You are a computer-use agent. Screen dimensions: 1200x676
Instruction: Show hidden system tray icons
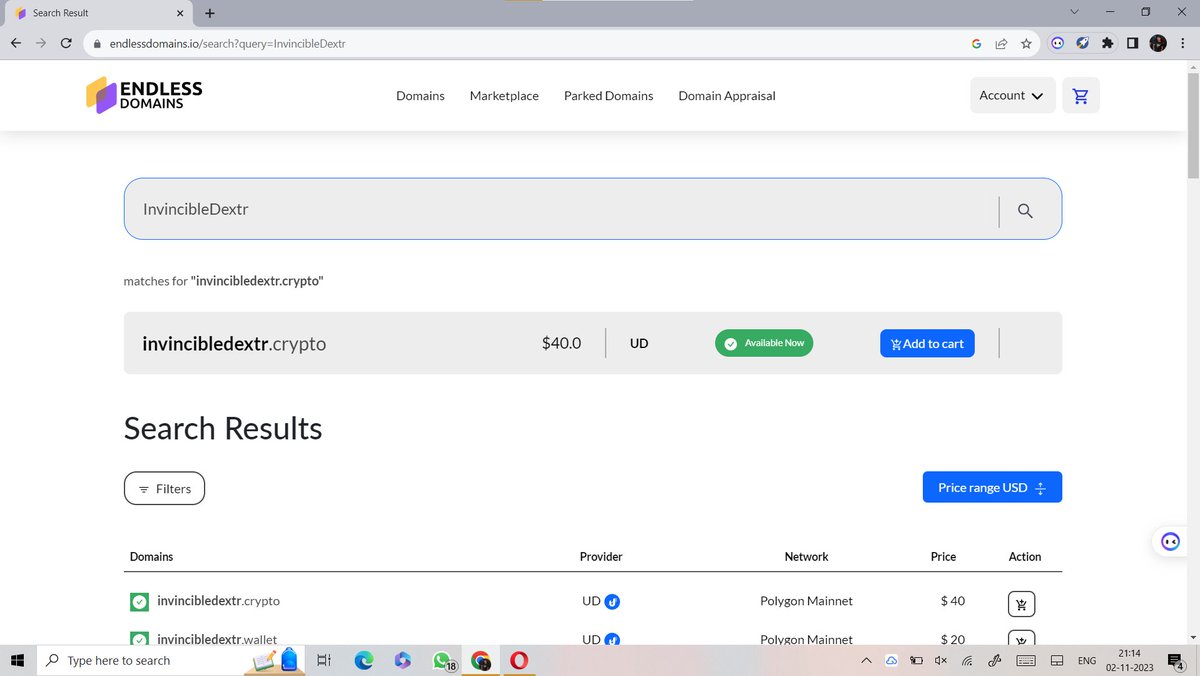(x=866, y=660)
